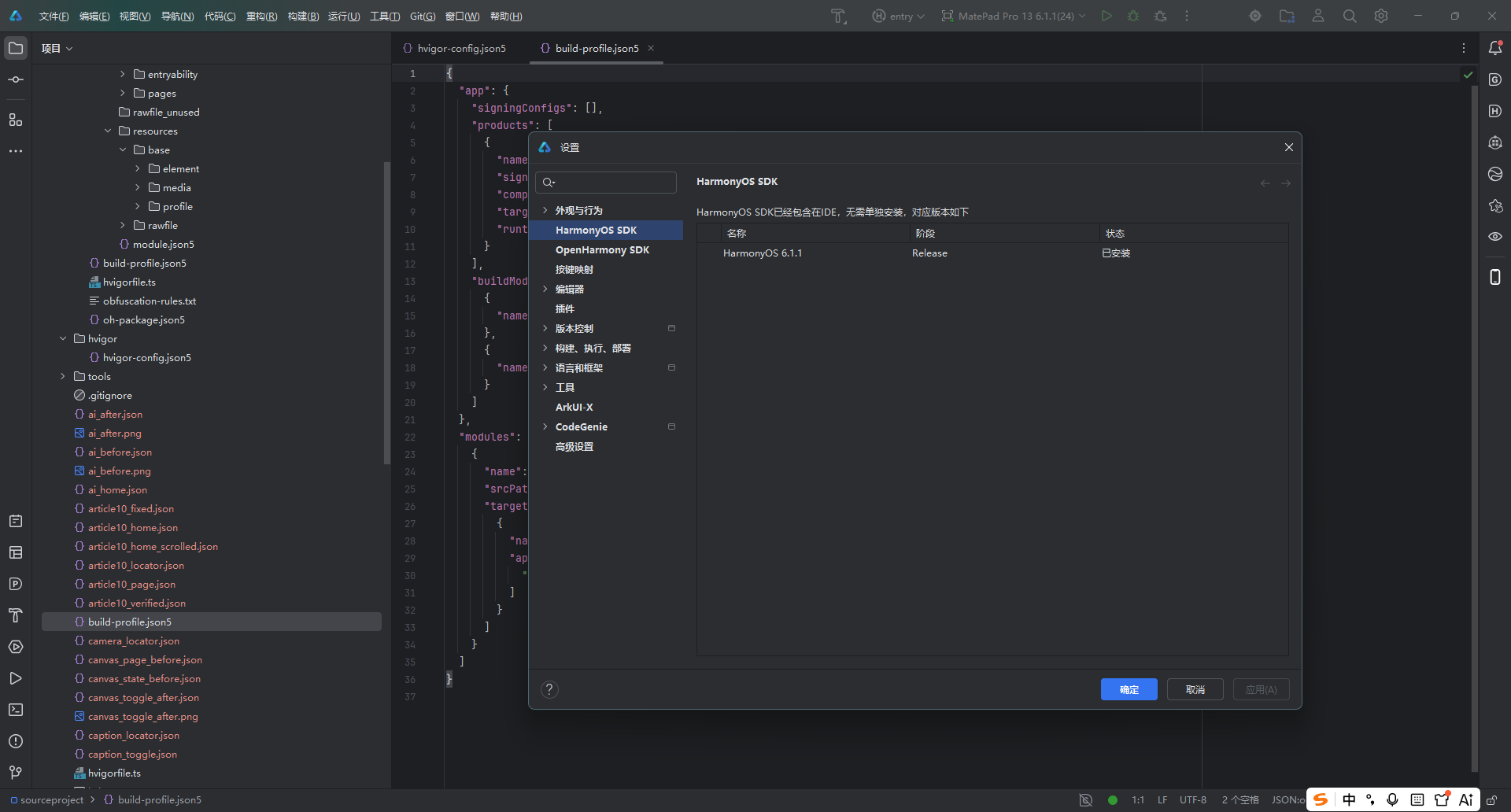Focus the settings search field
This screenshot has height=812, width=1511.
[606, 182]
